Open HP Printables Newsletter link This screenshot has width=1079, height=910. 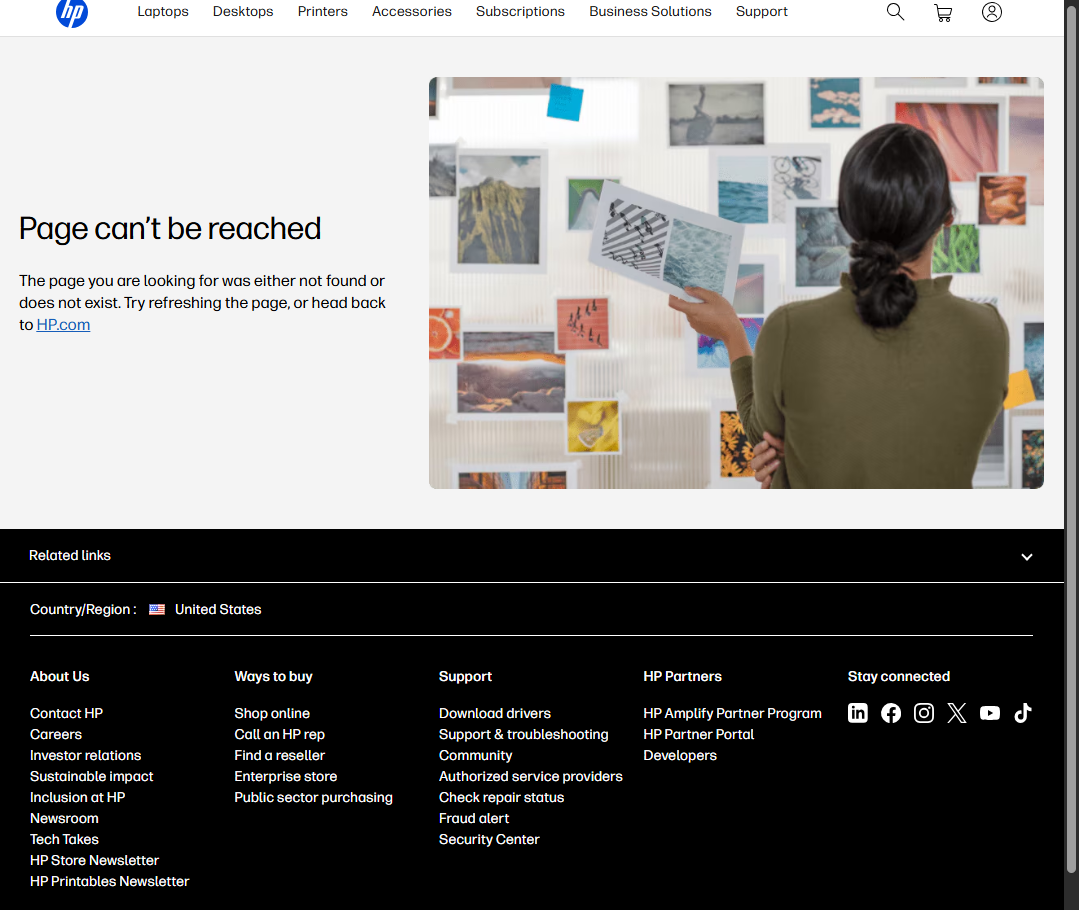(109, 881)
